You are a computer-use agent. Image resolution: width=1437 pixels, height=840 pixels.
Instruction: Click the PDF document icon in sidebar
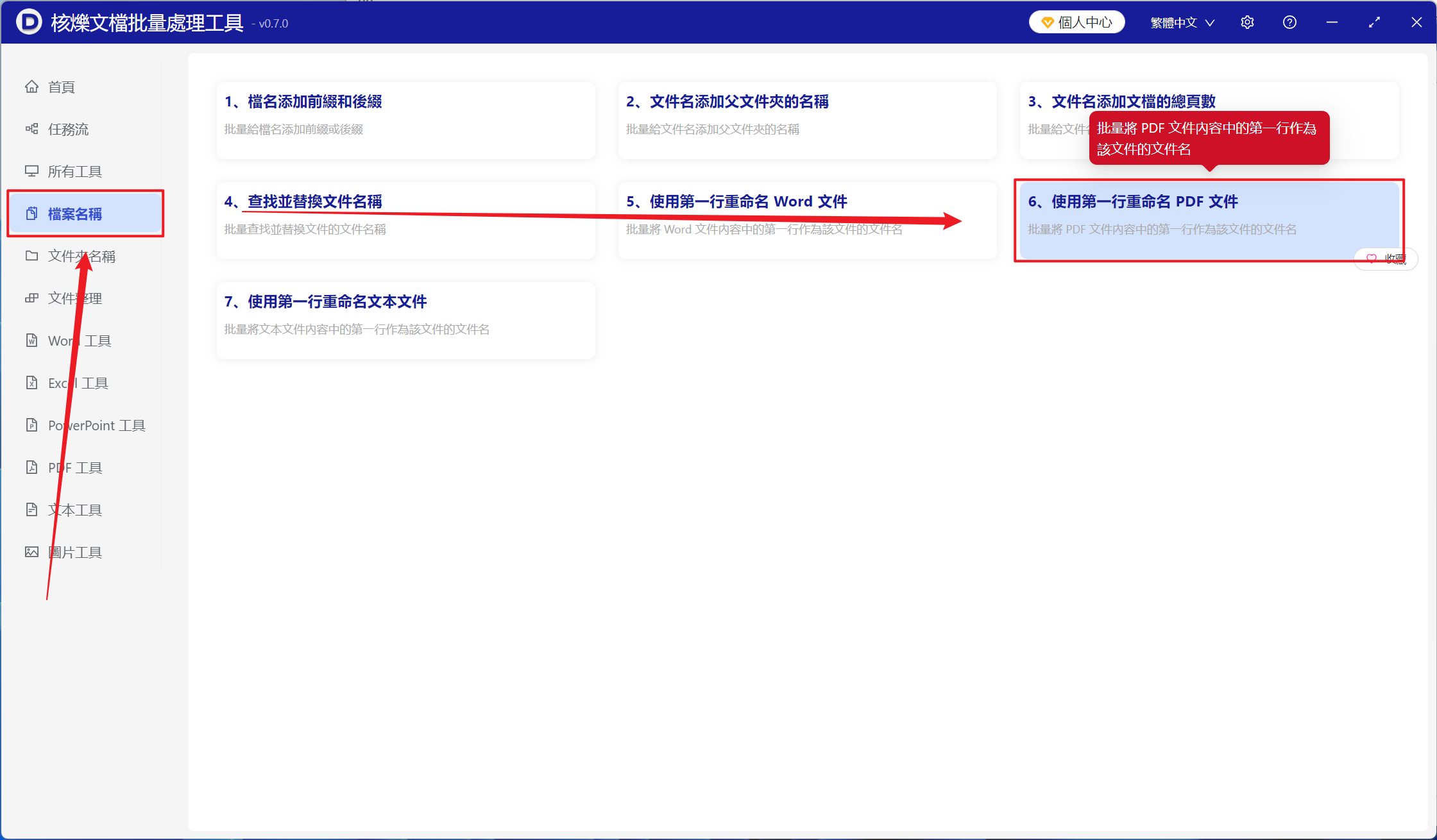coord(31,467)
